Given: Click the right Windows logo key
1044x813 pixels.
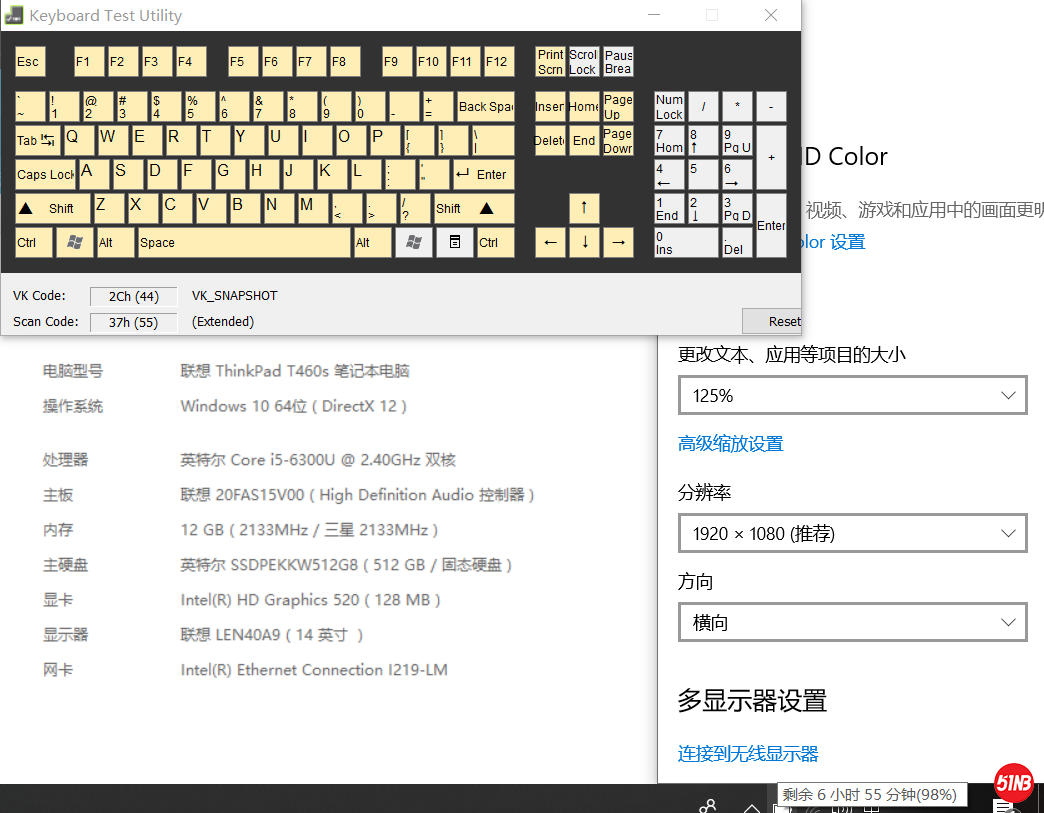Looking at the screenshot, I should [x=413, y=242].
